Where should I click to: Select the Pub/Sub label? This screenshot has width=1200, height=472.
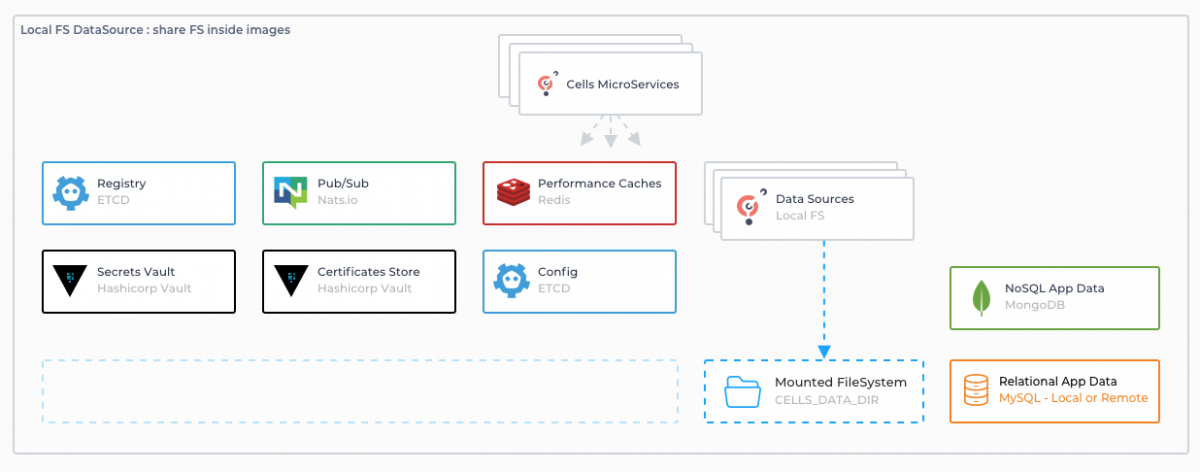point(342,184)
